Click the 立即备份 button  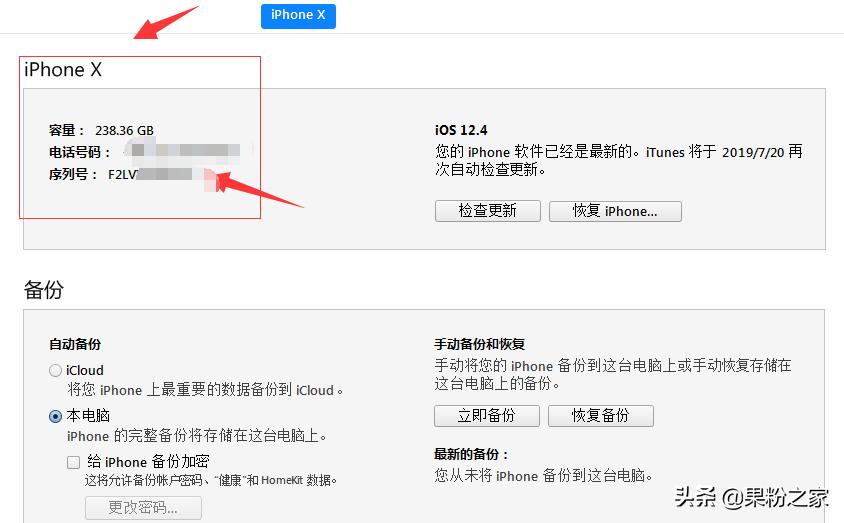[487, 416]
